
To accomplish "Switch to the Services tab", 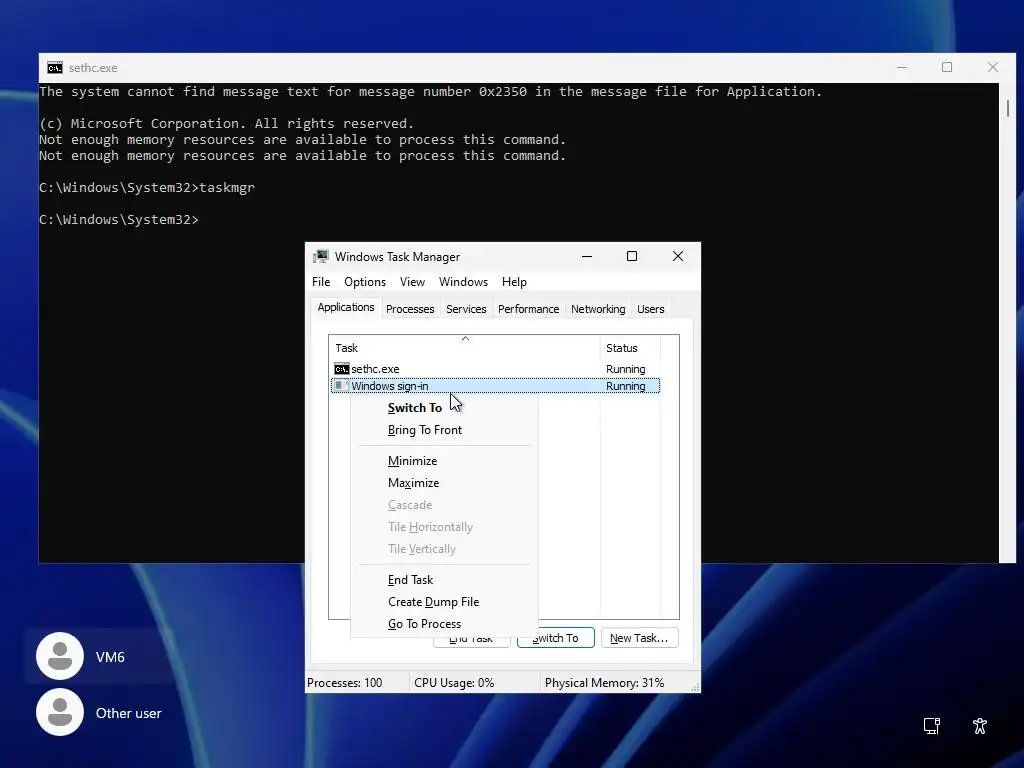I will 466,310.
